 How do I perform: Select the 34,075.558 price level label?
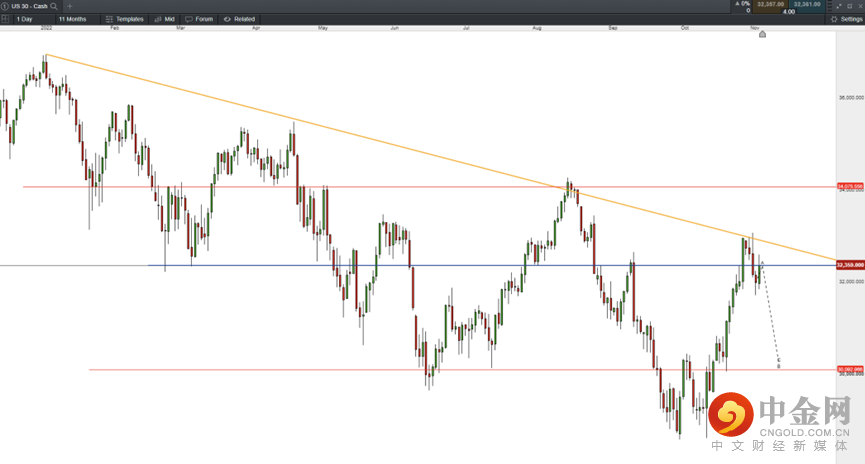coord(850,186)
